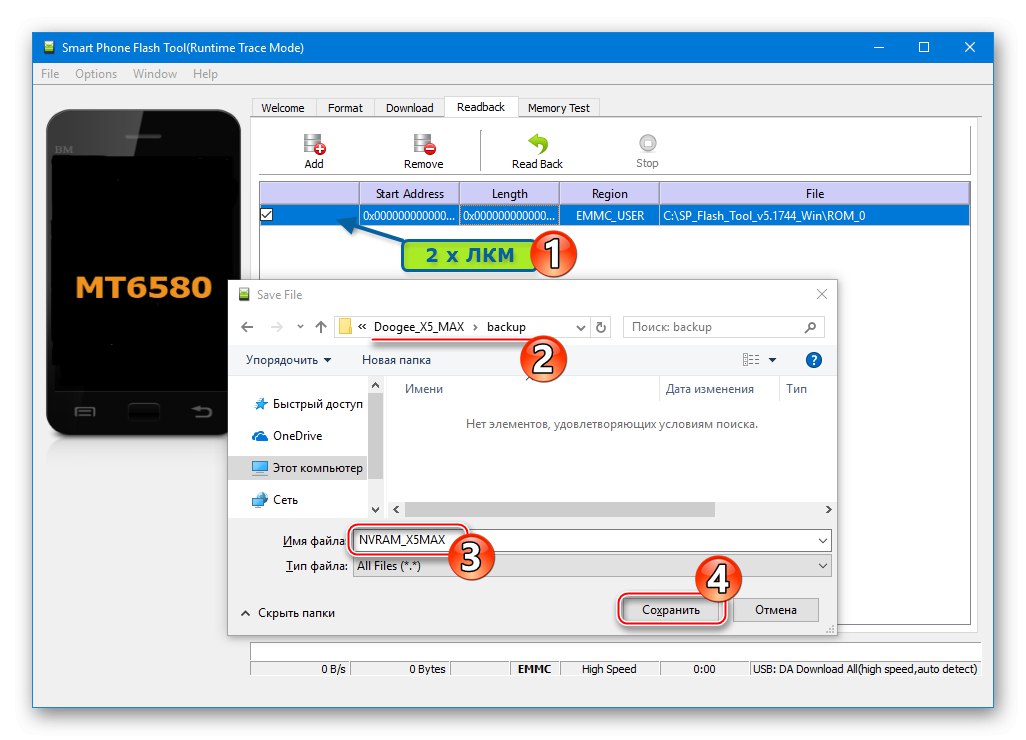Refresh the backup folder view
The image size is (1026, 740).
click(x=601, y=326)
